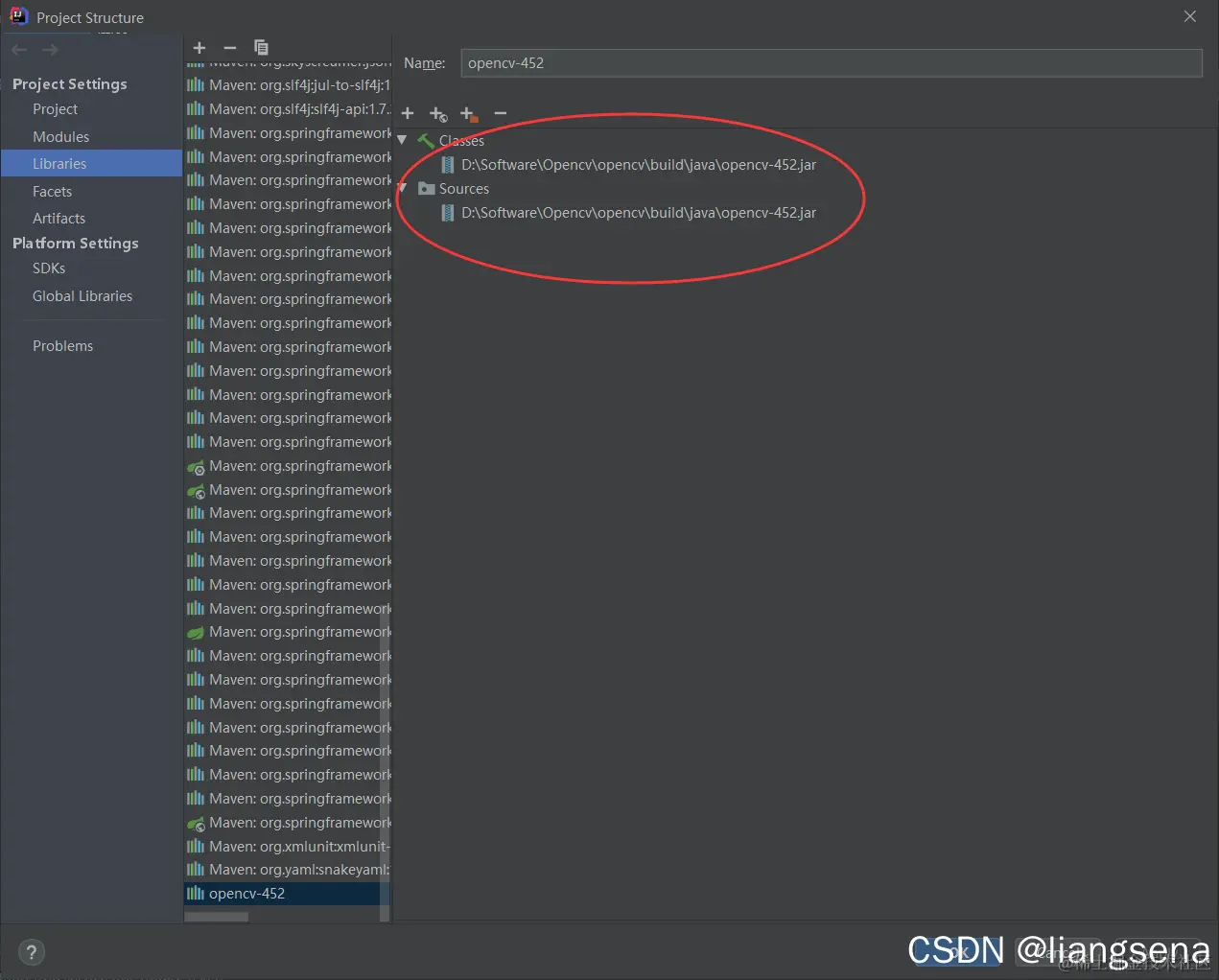Screen dimensions: 1219x980
Task: Open Facets settings page
Action: (x=52, y=192)
